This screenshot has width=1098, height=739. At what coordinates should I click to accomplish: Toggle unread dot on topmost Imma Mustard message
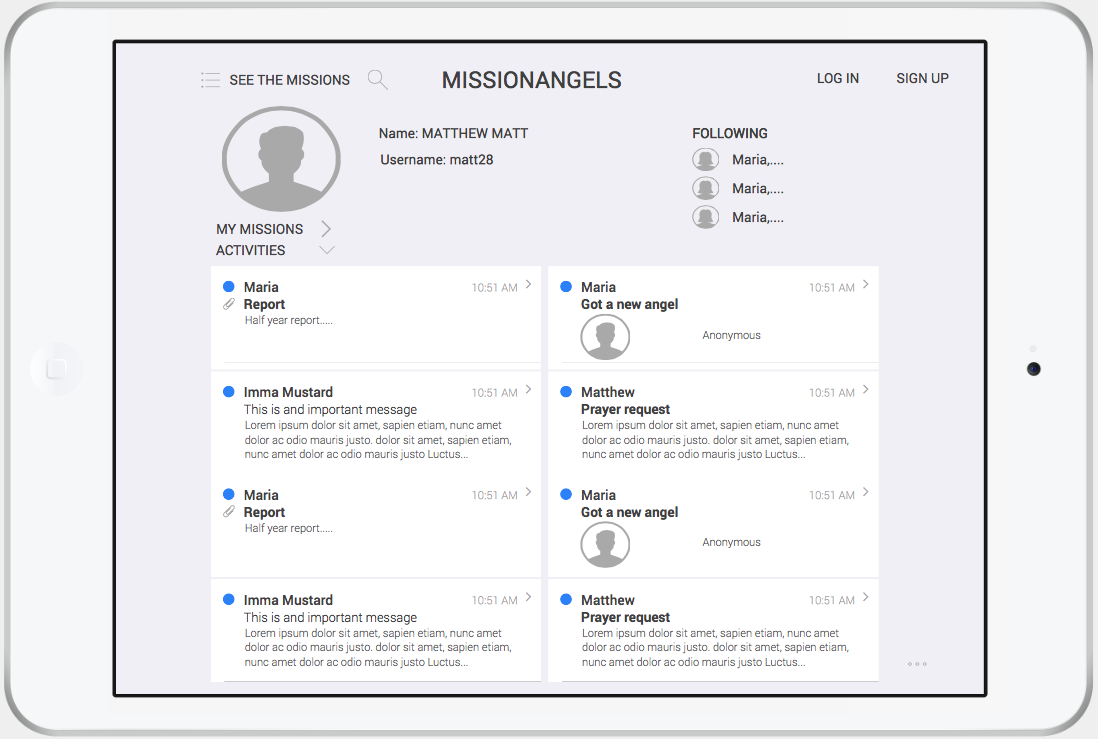(229, 392)
